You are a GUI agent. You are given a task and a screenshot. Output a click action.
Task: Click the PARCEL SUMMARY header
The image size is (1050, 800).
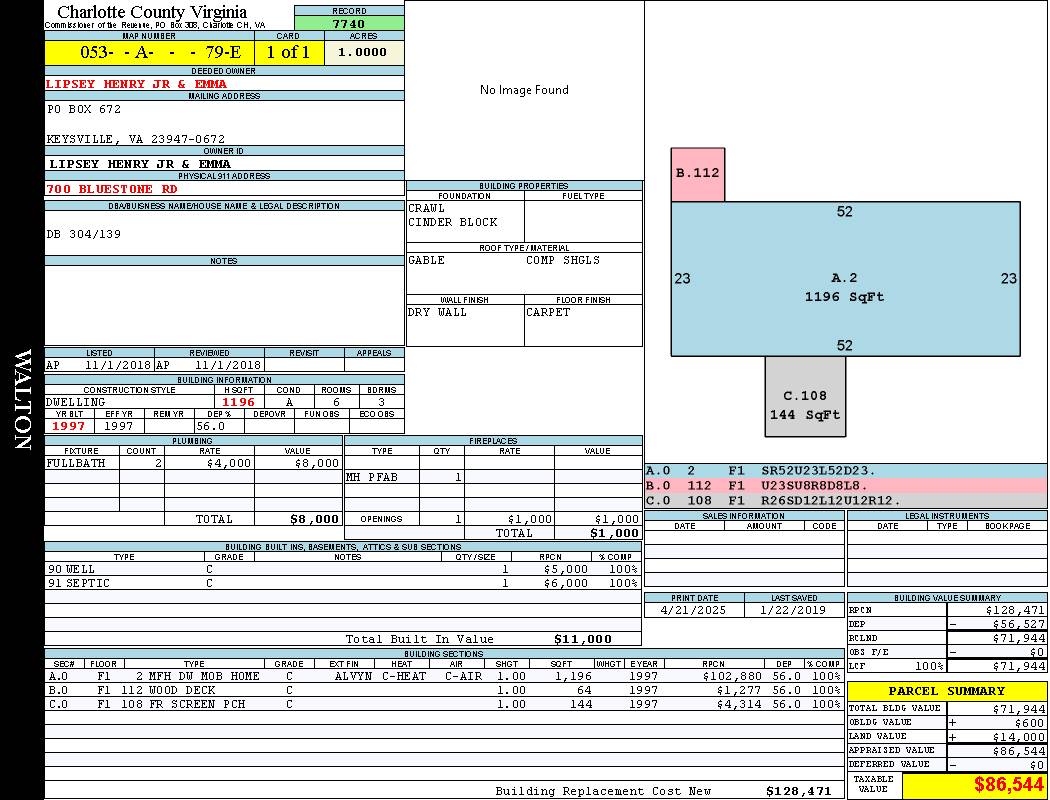[x=947, y=691]
